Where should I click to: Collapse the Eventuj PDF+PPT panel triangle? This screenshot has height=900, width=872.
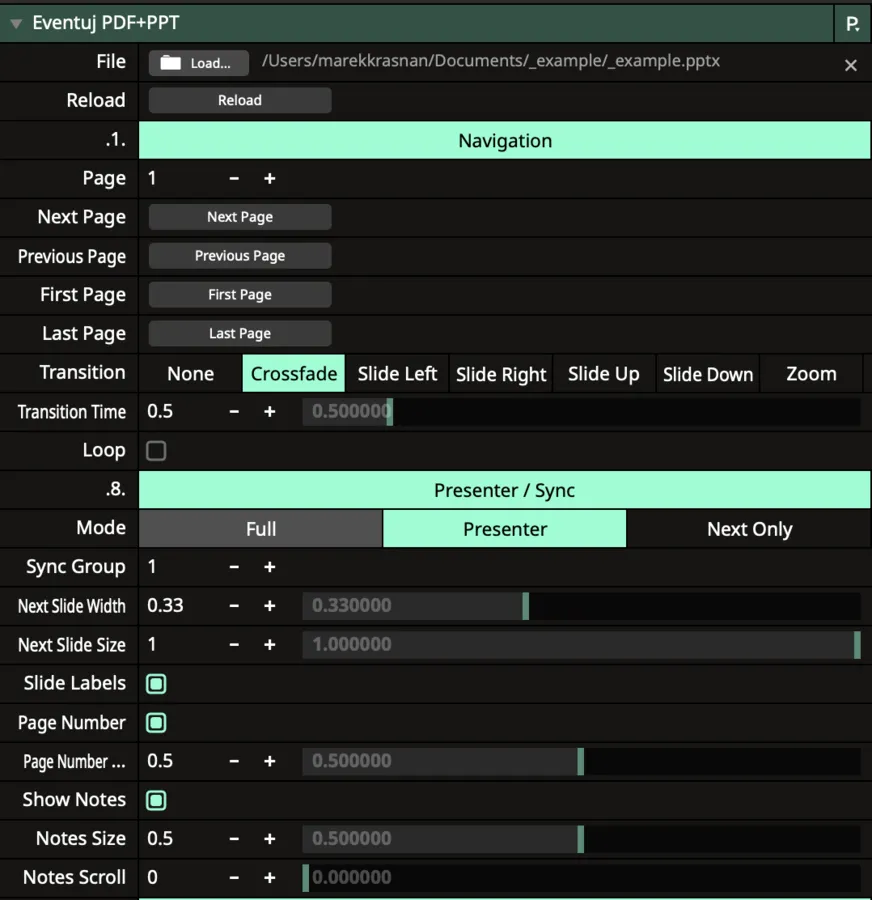click(x=16, y=24)
